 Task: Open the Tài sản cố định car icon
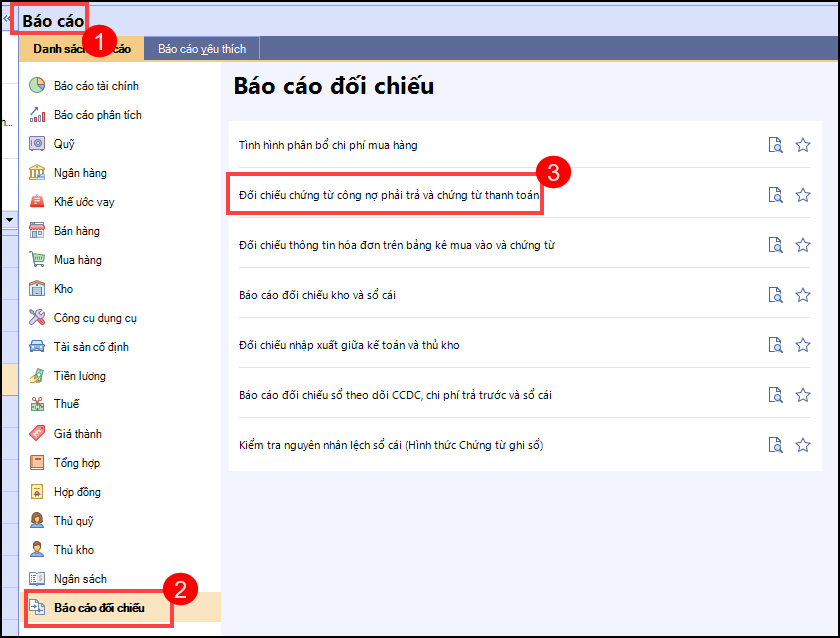pyautogui.click(x=37, y=347)
